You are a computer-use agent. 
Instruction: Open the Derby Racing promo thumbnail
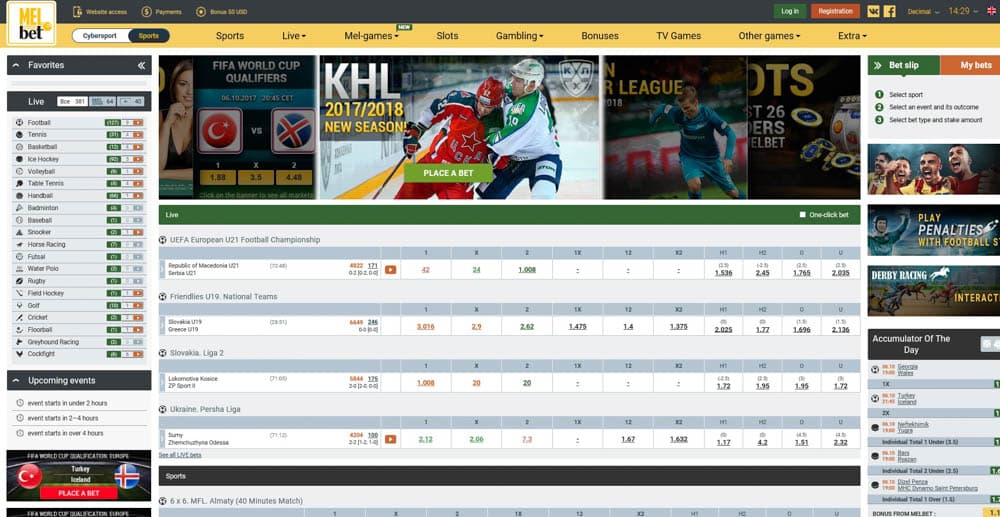tap(934, 291)
